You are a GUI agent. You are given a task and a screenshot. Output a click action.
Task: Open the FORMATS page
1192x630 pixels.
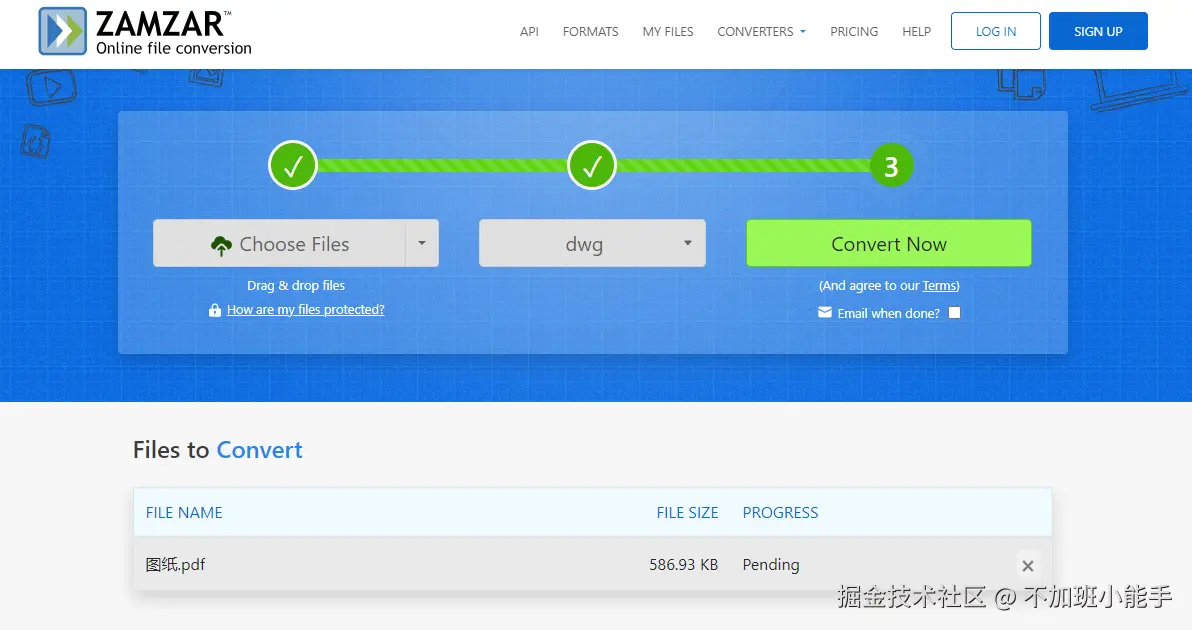pos(591,32)
